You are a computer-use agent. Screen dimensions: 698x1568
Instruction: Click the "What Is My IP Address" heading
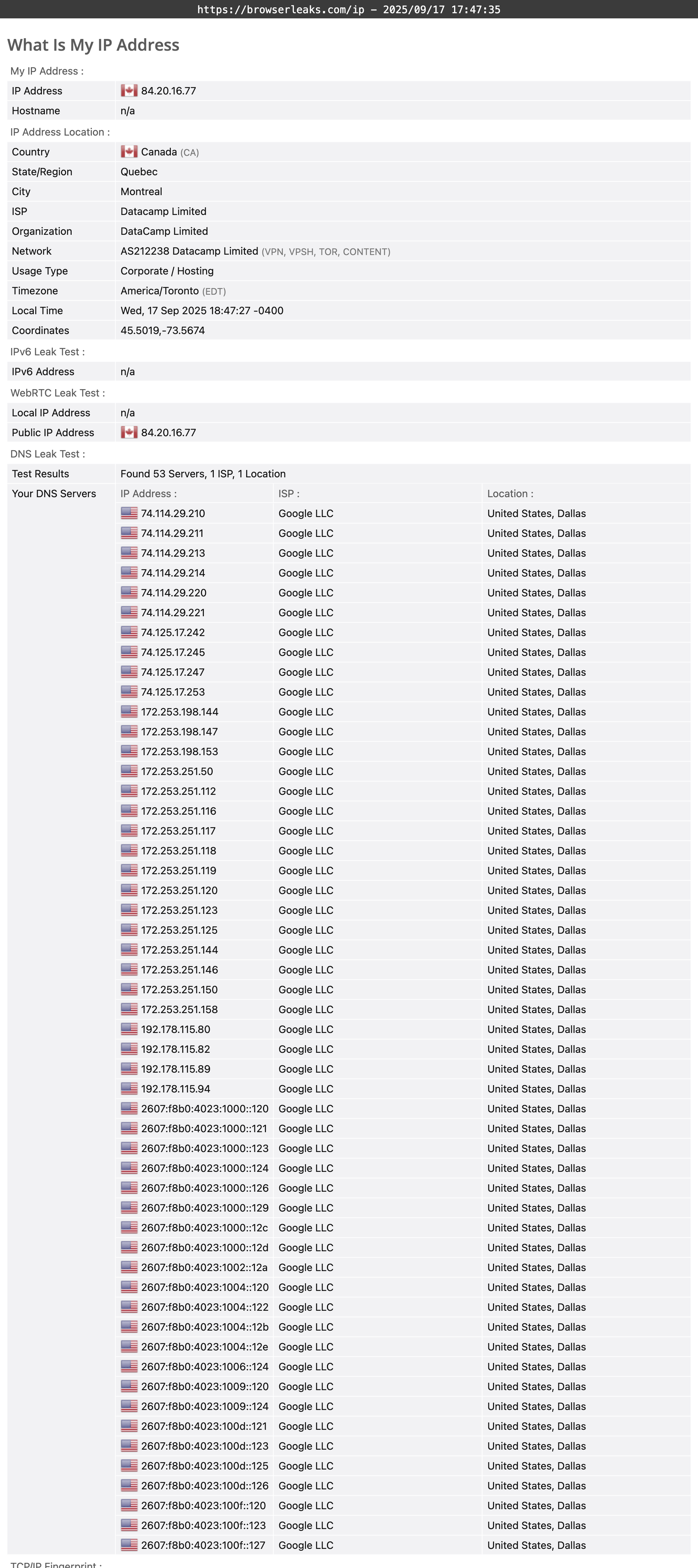click(x=93, y=45)
